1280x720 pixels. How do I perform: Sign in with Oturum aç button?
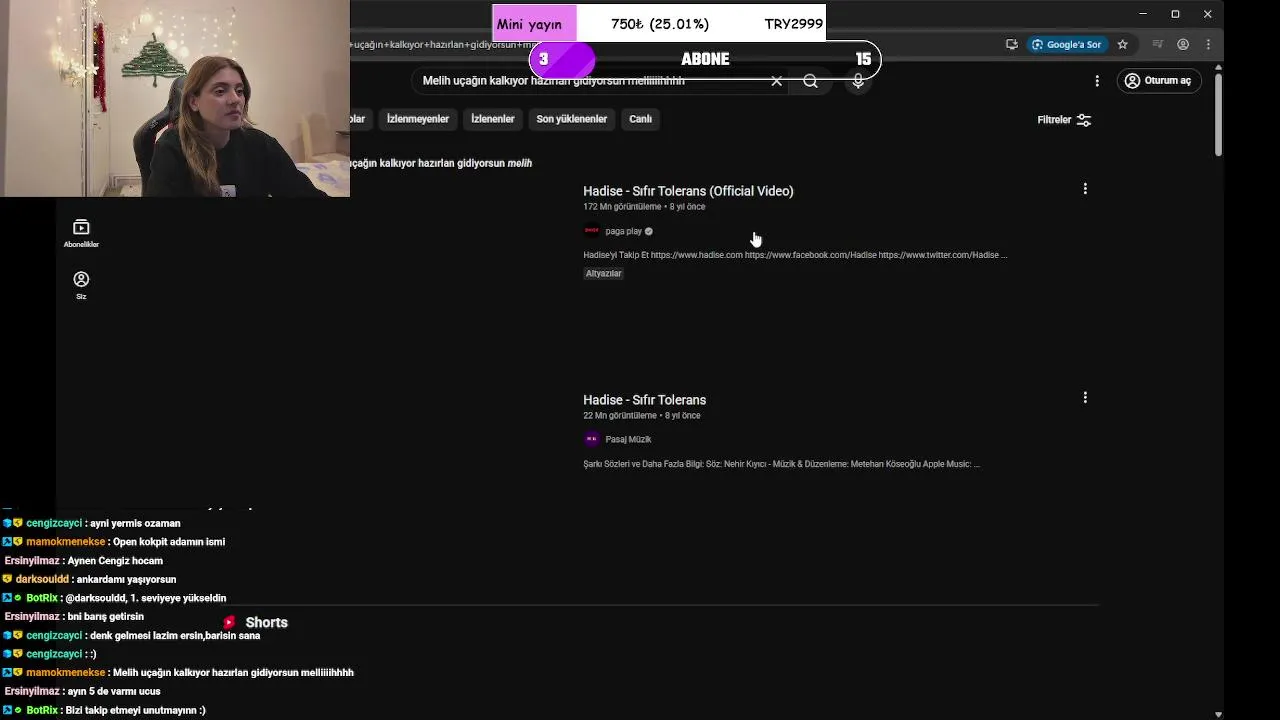coord(1158,81)
